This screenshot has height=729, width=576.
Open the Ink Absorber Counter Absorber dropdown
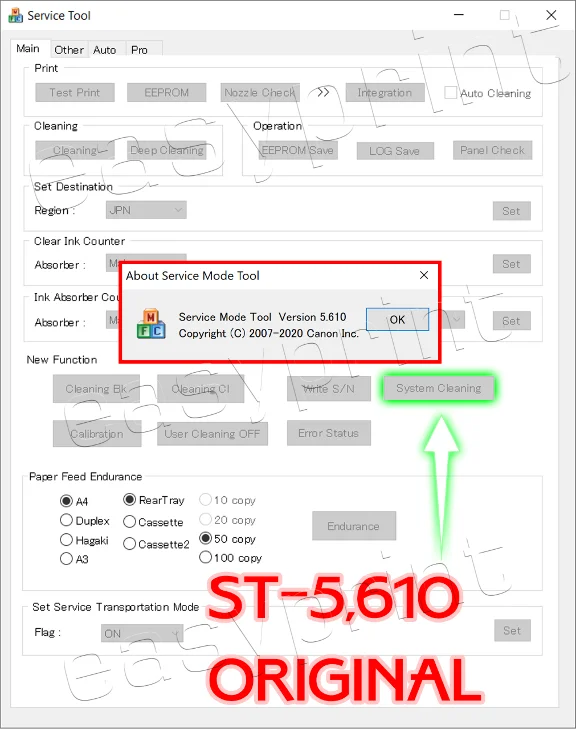(x=113, y=320)
